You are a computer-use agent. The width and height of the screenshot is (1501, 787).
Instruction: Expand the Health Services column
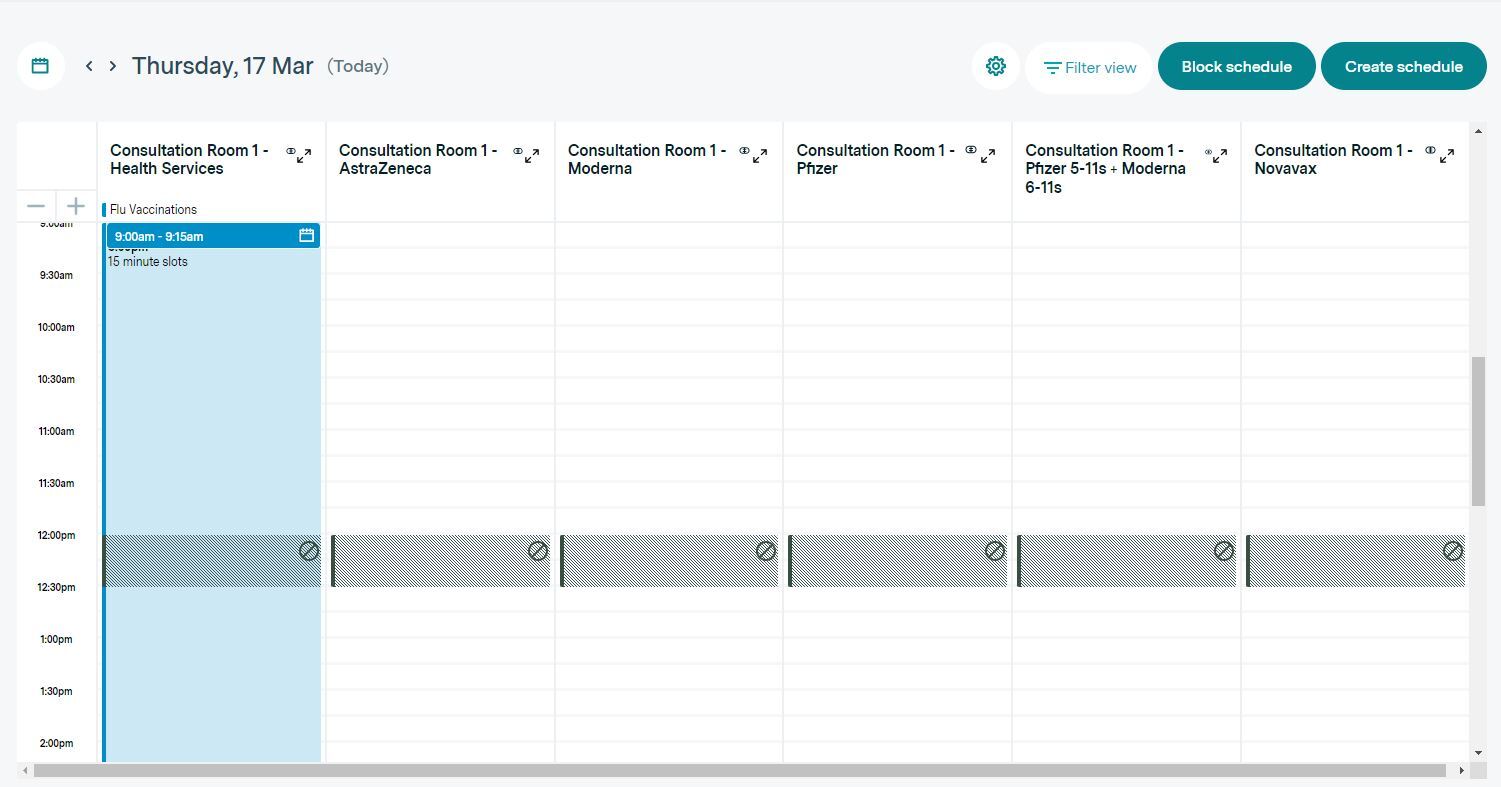click(305, 156)
